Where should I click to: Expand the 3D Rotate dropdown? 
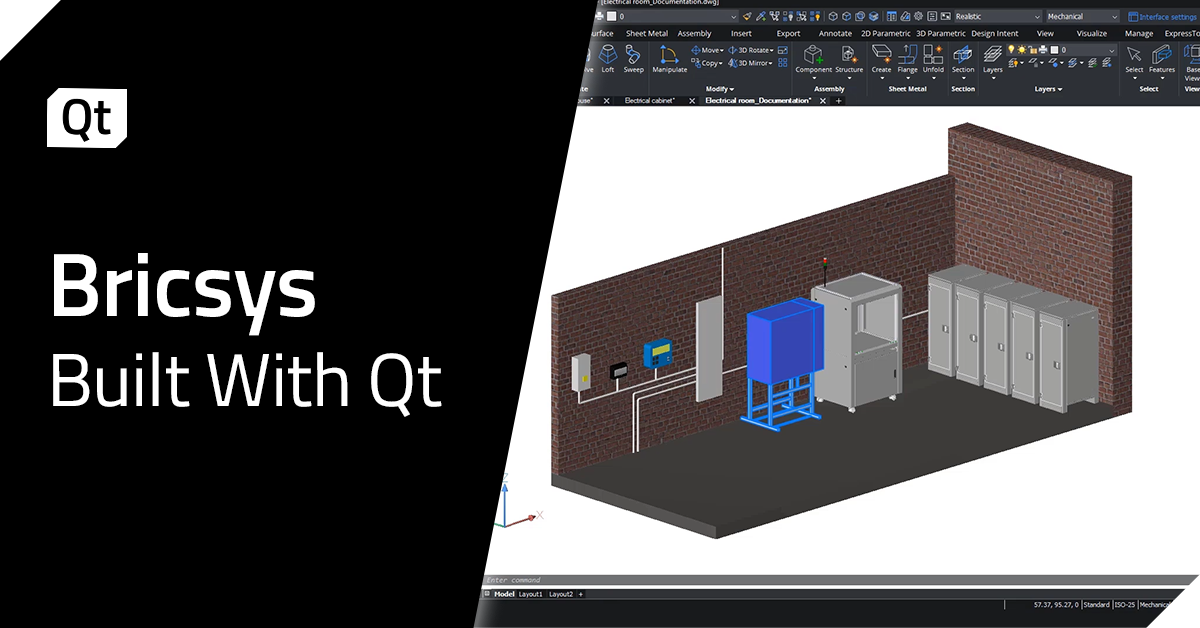[x=773, y=49]
